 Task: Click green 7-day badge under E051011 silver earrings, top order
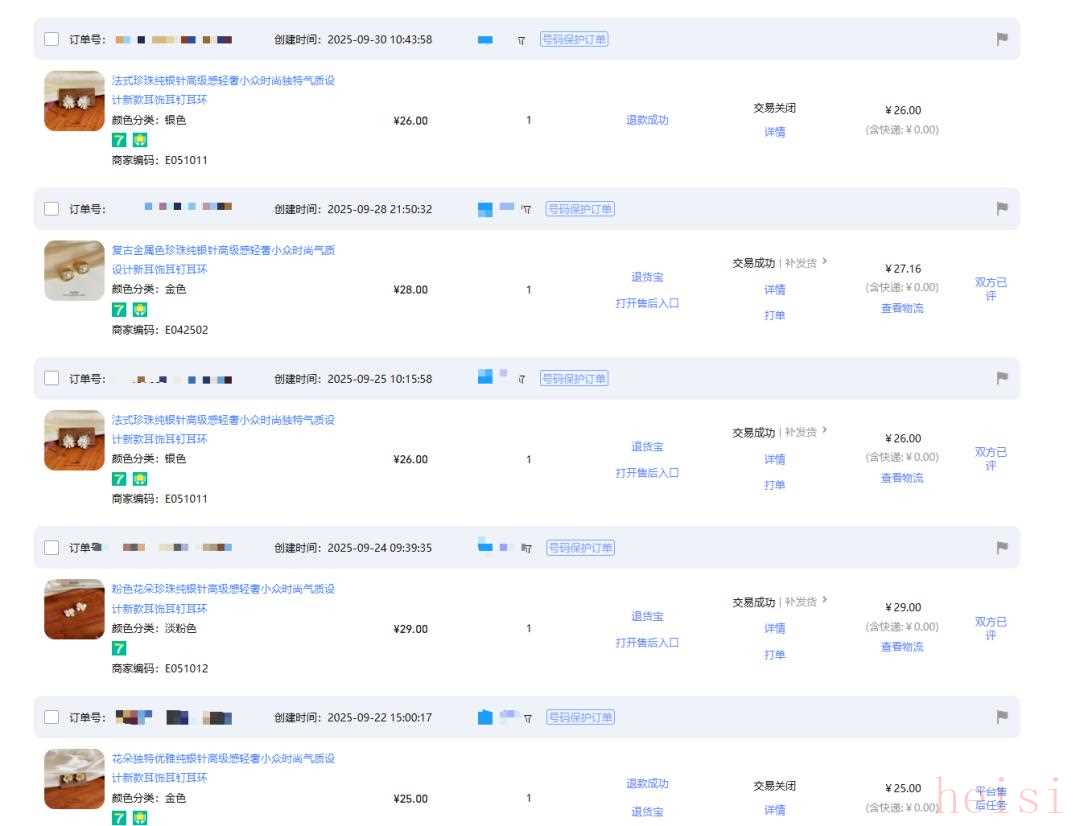point(119,140)
